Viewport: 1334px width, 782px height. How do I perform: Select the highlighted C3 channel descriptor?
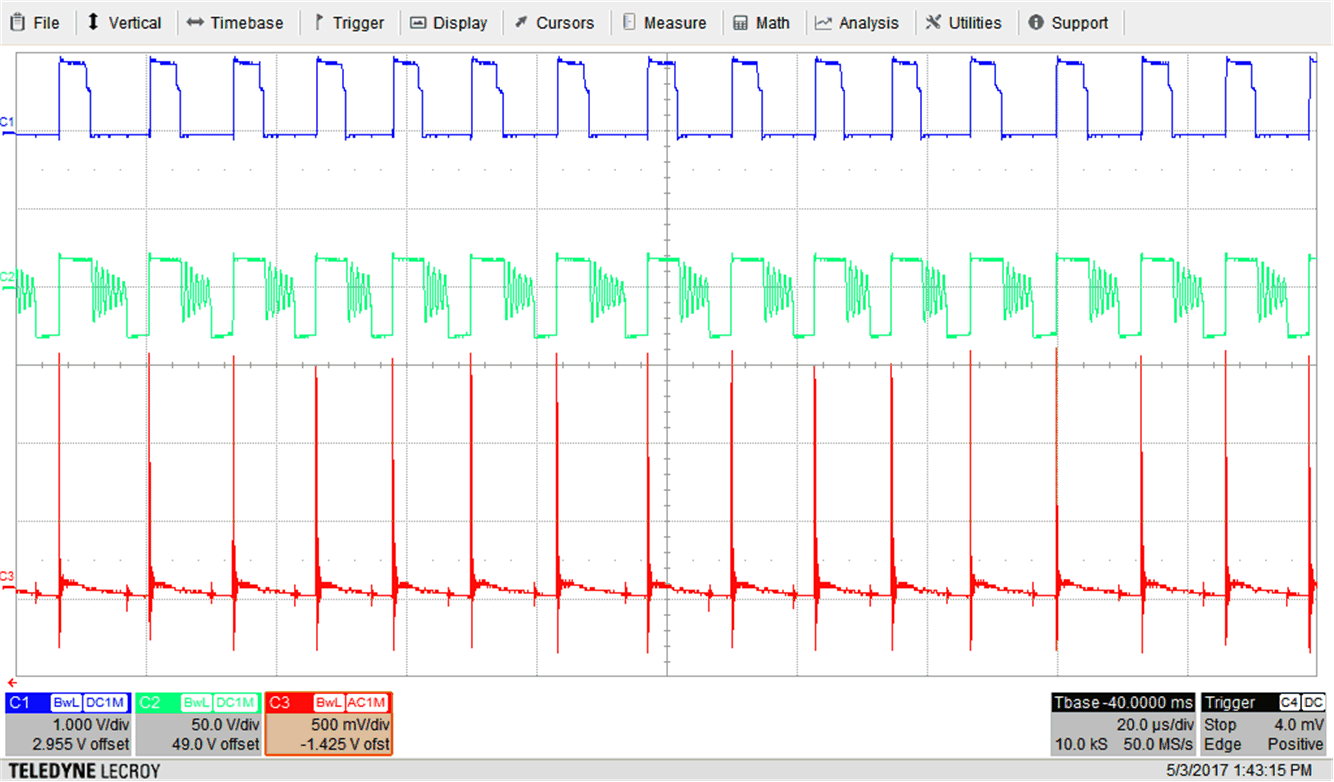point(329,724)
